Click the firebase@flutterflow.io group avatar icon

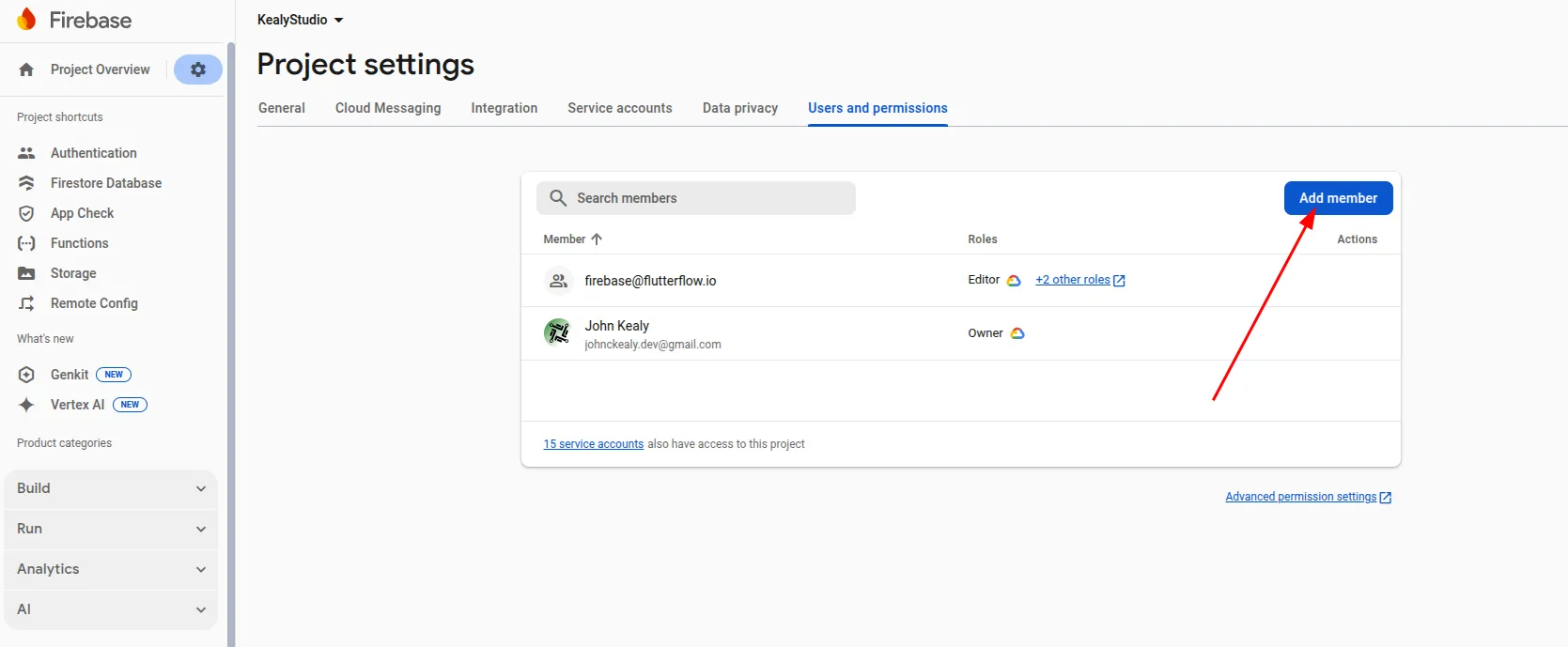click(558, 281)
